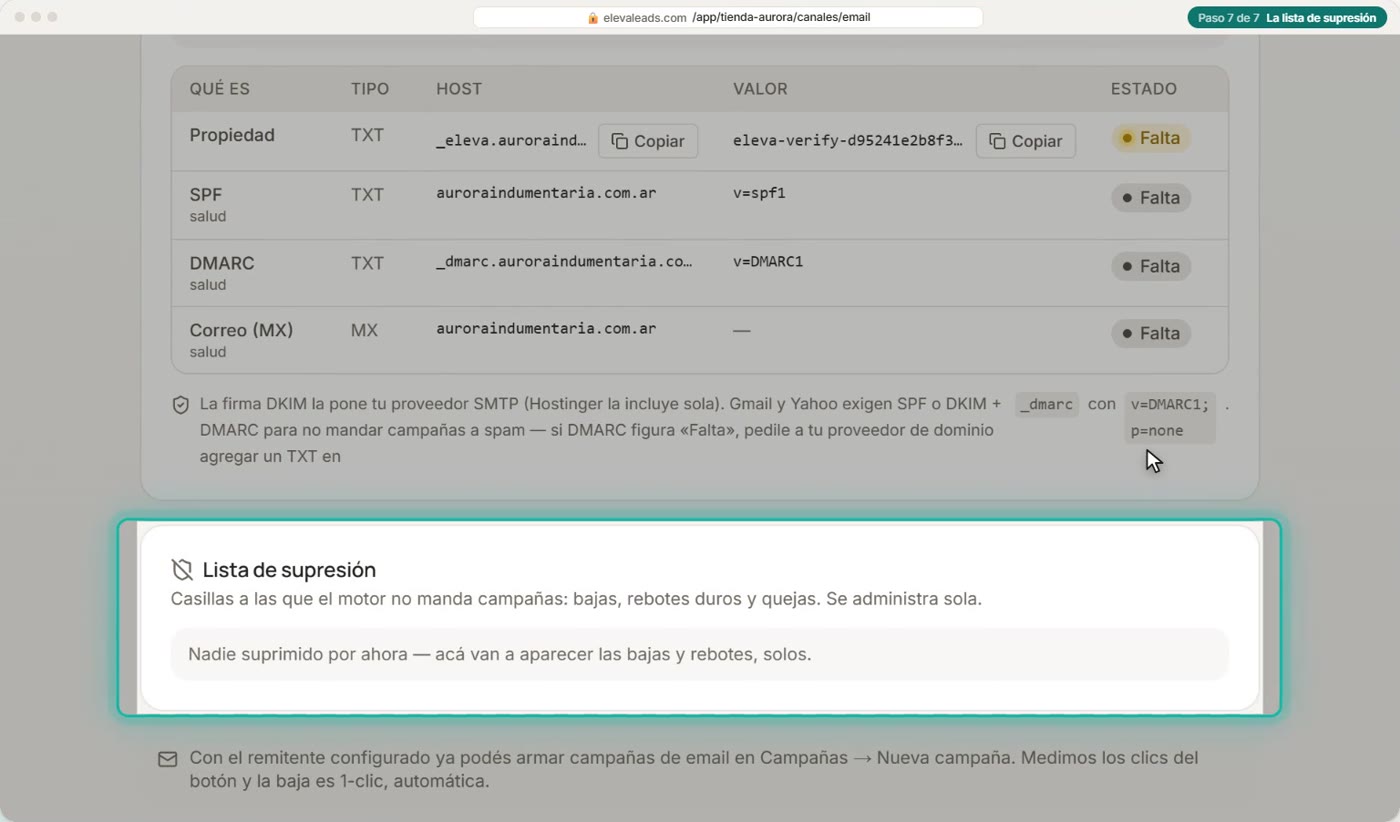
Task: Click the 'VALOR' column header
Action: click(760, 89)
